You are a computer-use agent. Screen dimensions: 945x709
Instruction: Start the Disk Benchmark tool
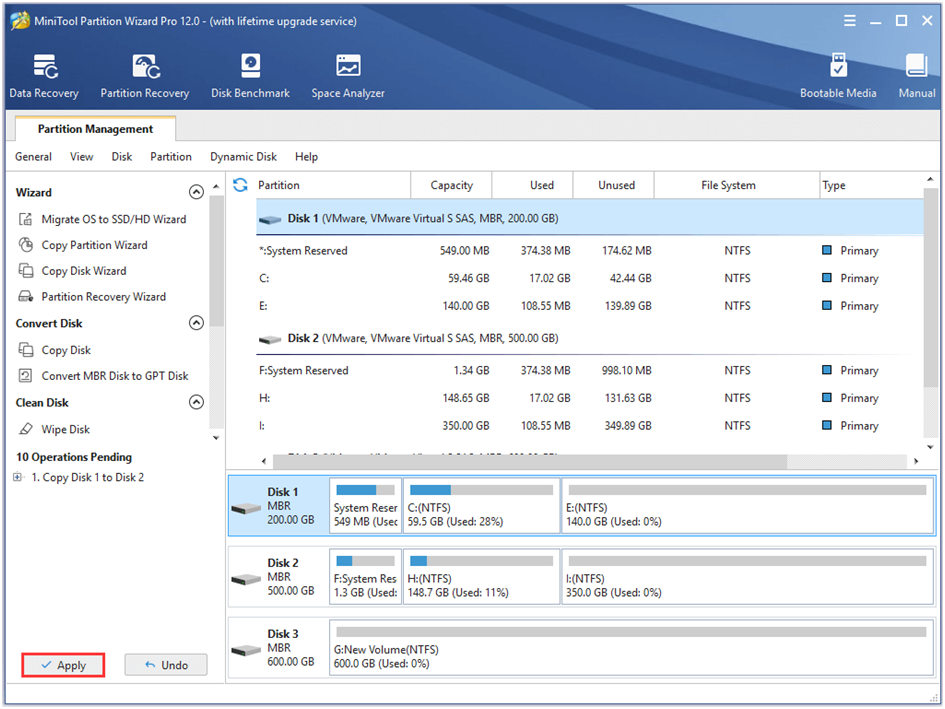pos(250,75)
